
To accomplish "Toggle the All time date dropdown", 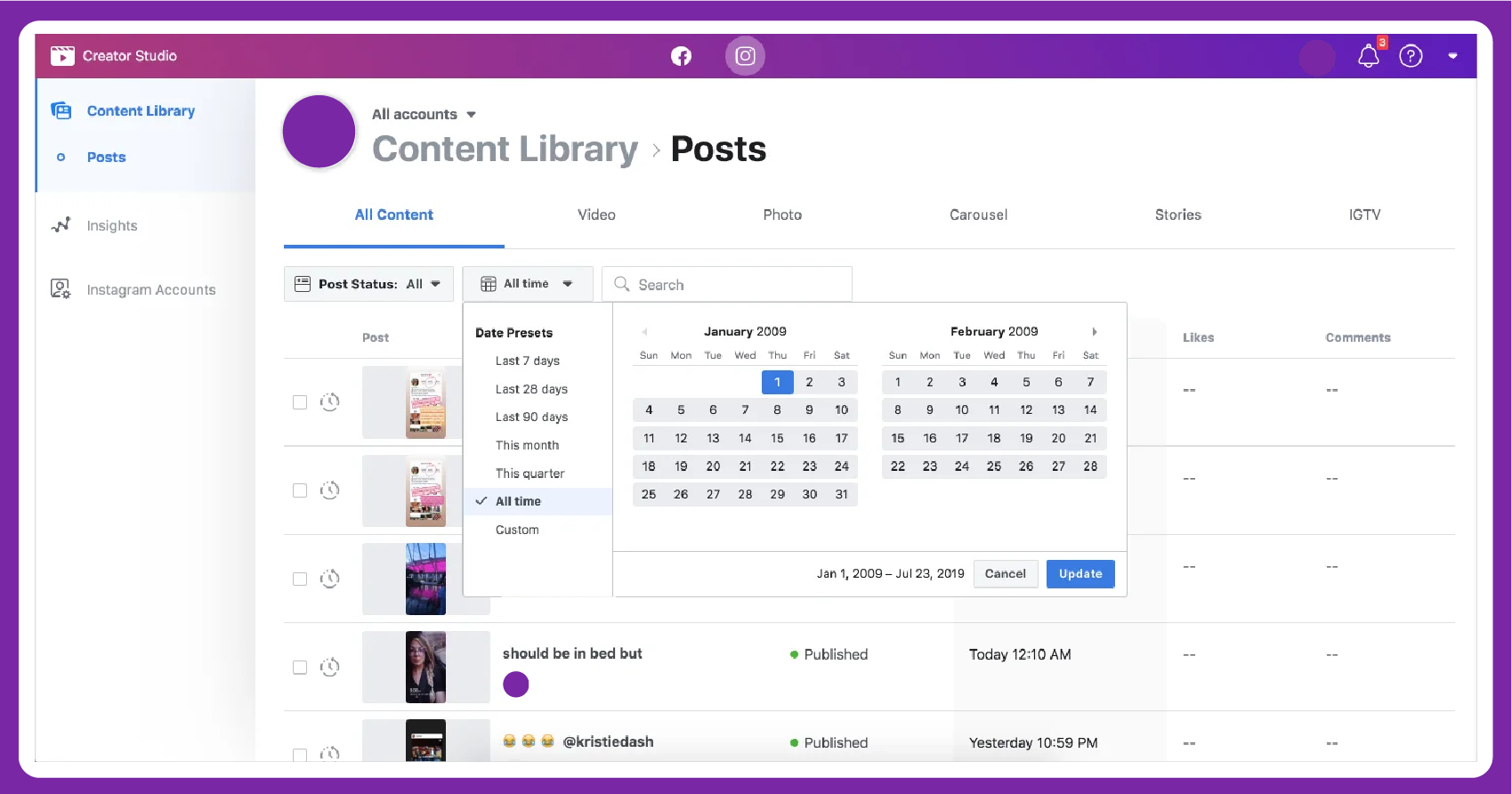I will point(528,284).
